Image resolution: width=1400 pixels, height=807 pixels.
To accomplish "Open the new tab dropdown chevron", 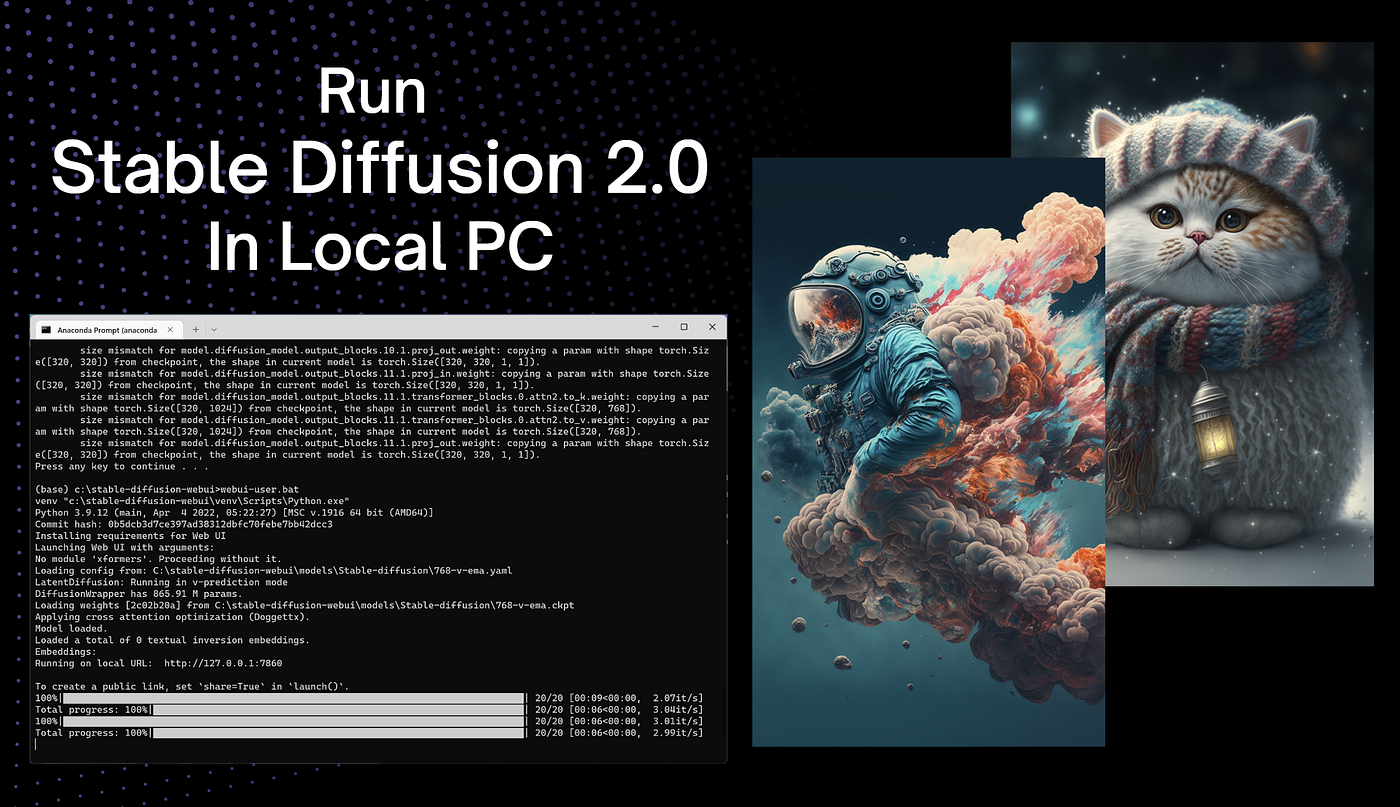I will 213,329.
